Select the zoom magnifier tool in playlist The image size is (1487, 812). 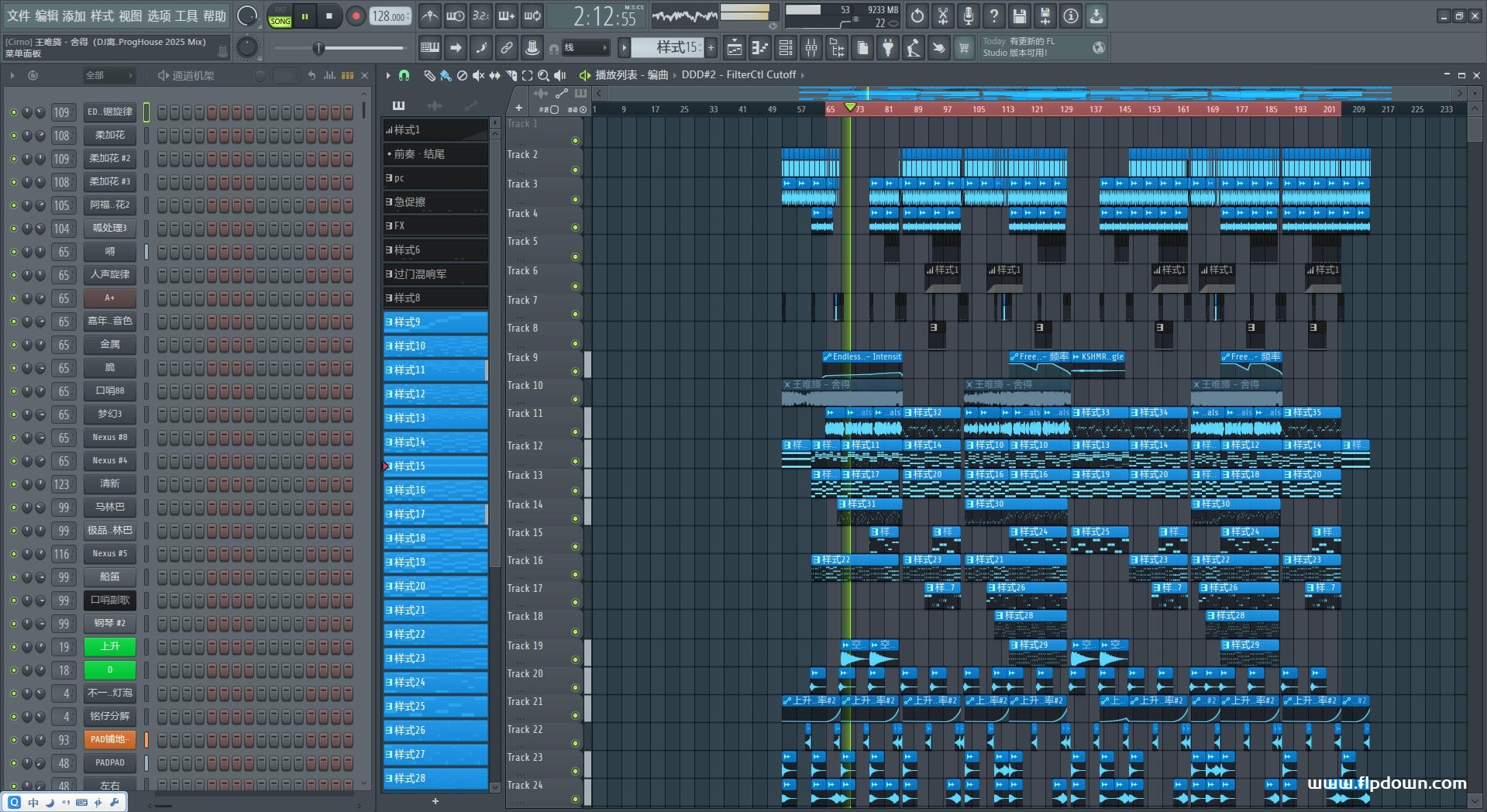pyautogui.click(x=543, y=75)
